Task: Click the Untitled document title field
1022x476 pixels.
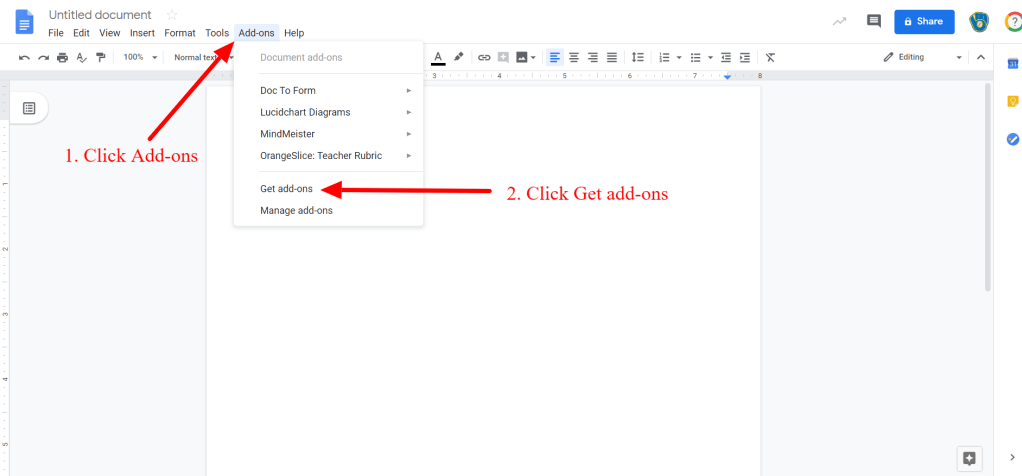Action: coord(100,15)
